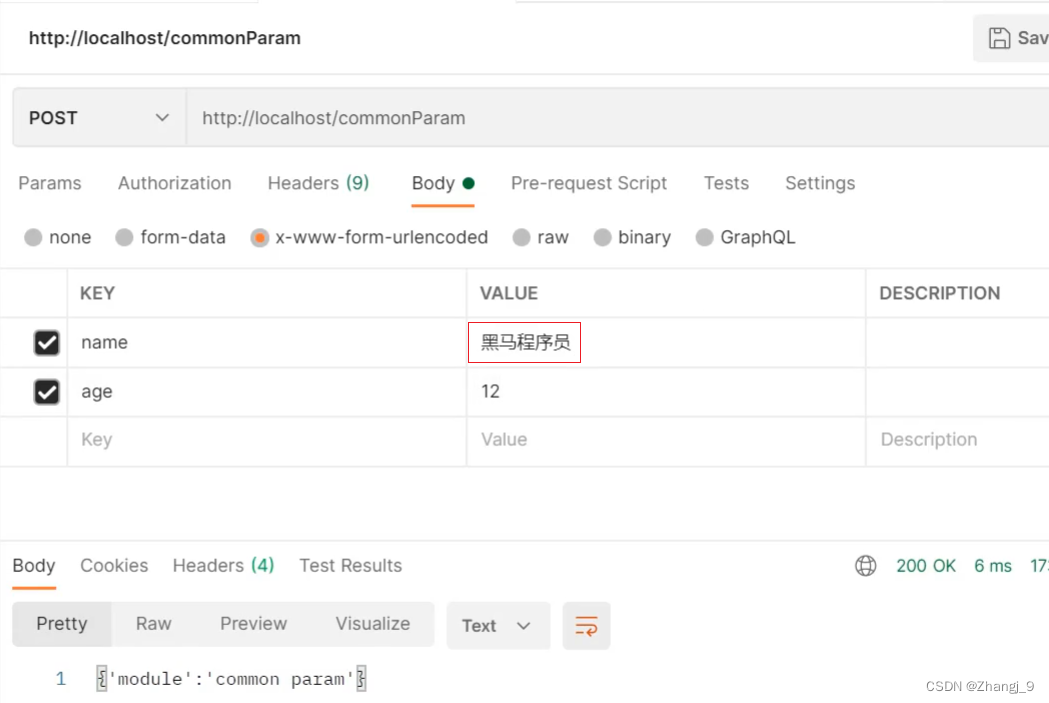Open the Settings tab

[x=820, y=183]
